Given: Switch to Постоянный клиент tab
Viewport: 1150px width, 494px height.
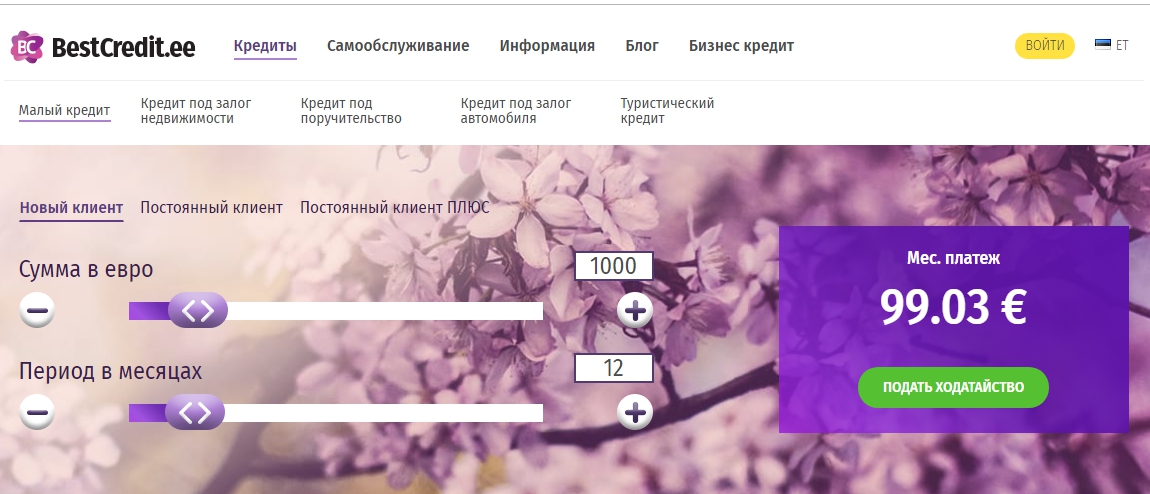Looking at the screenshot, I should click(211, 208).
